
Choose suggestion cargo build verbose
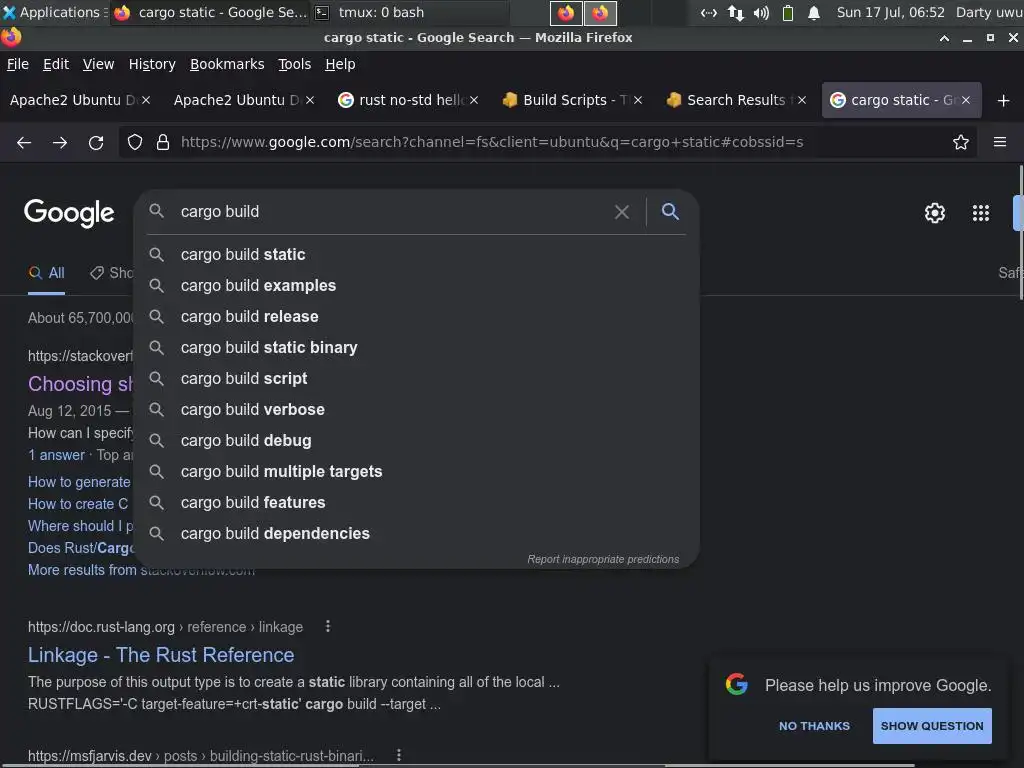[417, 409]
